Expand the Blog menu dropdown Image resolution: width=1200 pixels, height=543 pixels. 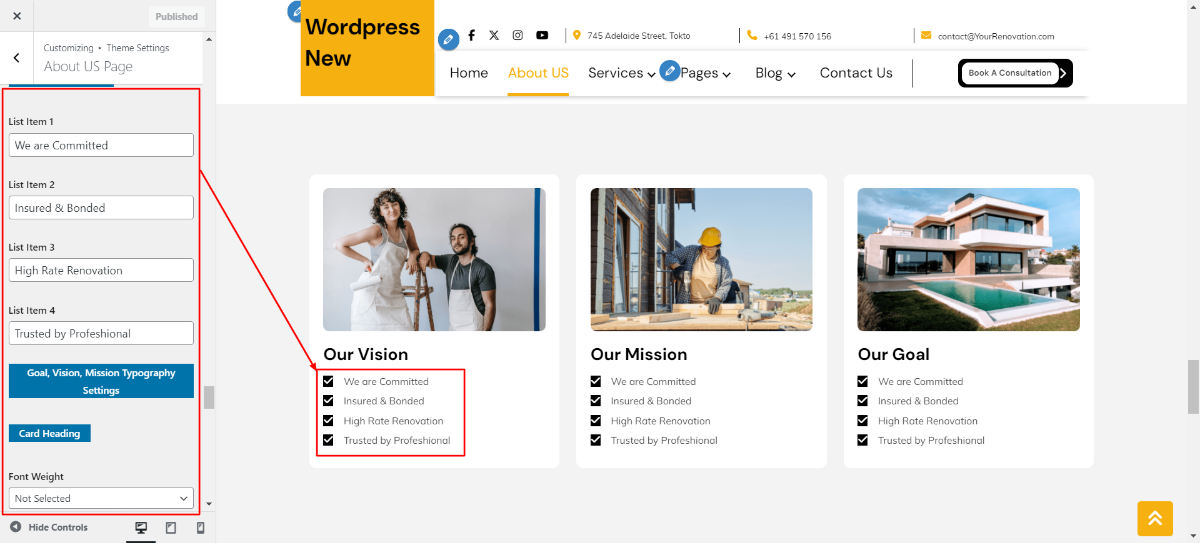[775, 73]
